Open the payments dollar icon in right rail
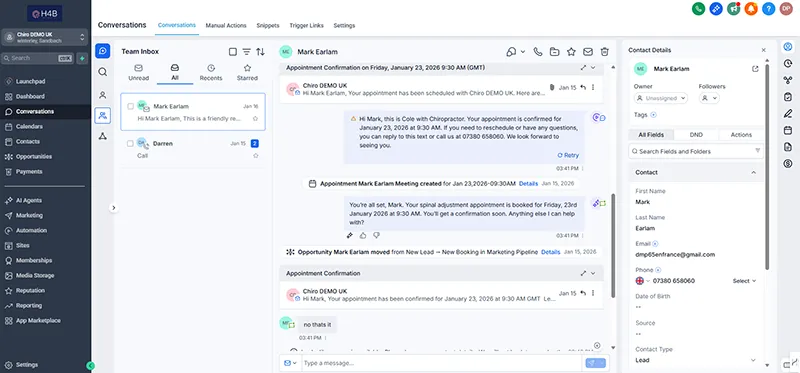800x373 pixels. (x=788, y=164)
